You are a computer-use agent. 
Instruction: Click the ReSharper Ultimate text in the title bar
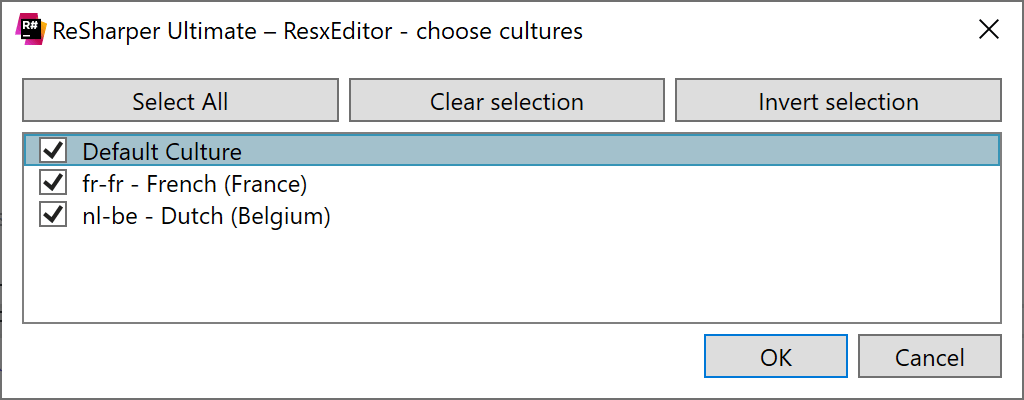[x=154, y=31]
